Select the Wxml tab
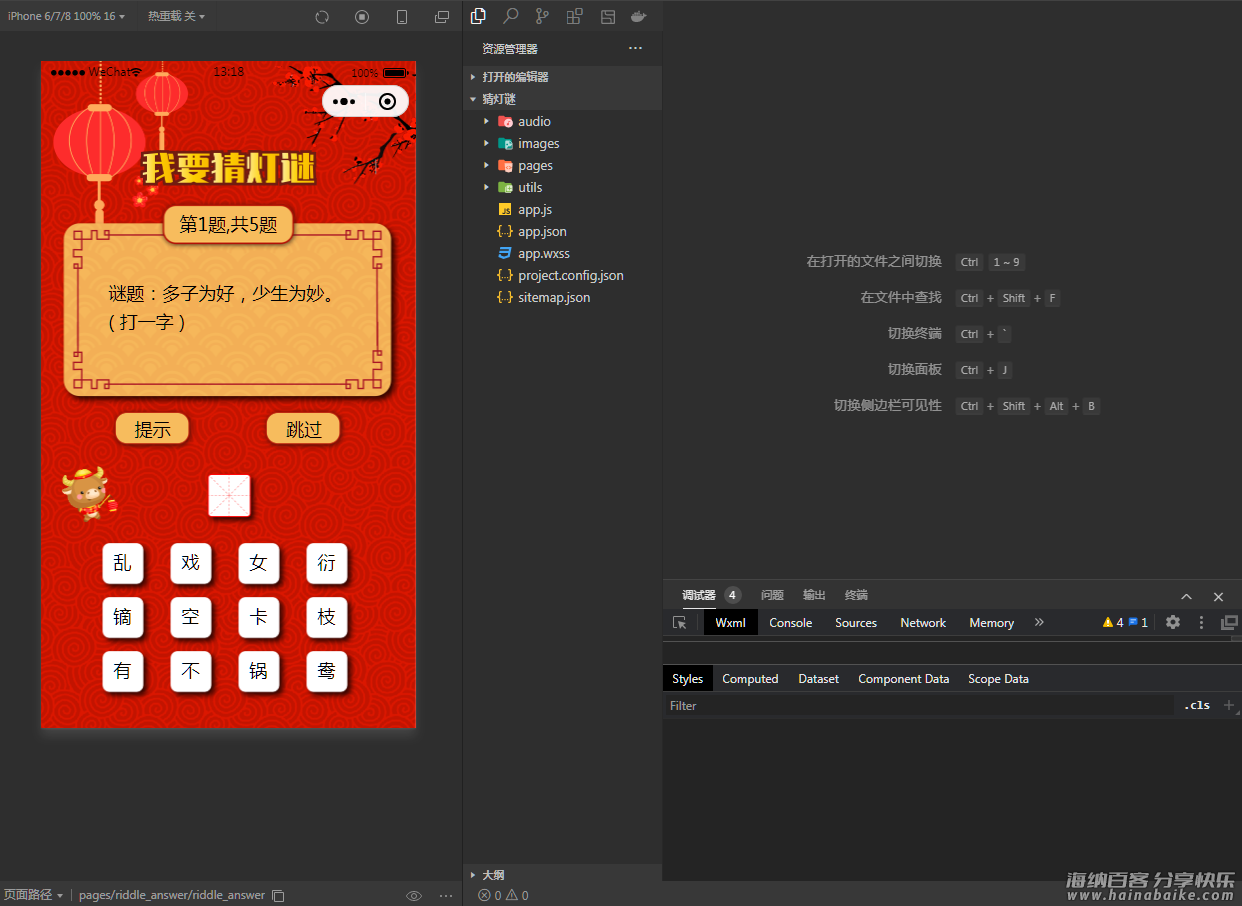Image resolution: width=1242 pixels, height=906 pixels. [x=730, y=622]
